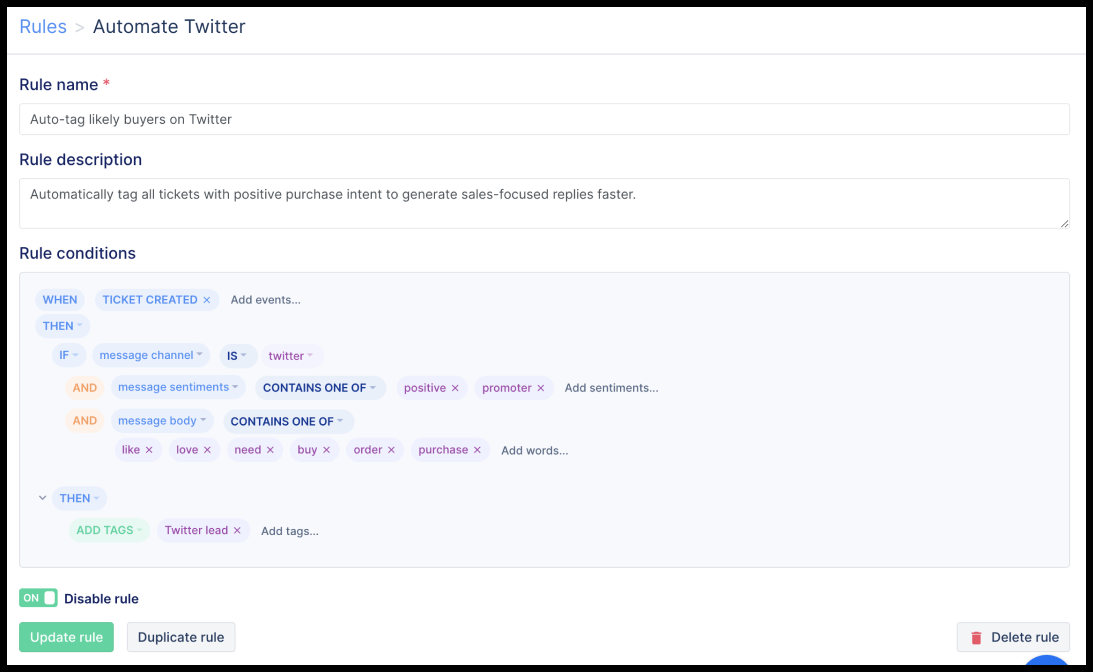Delete the word 'love' tag
Image resolution: width=1093 pixels, height=672 pixels.
207,450
